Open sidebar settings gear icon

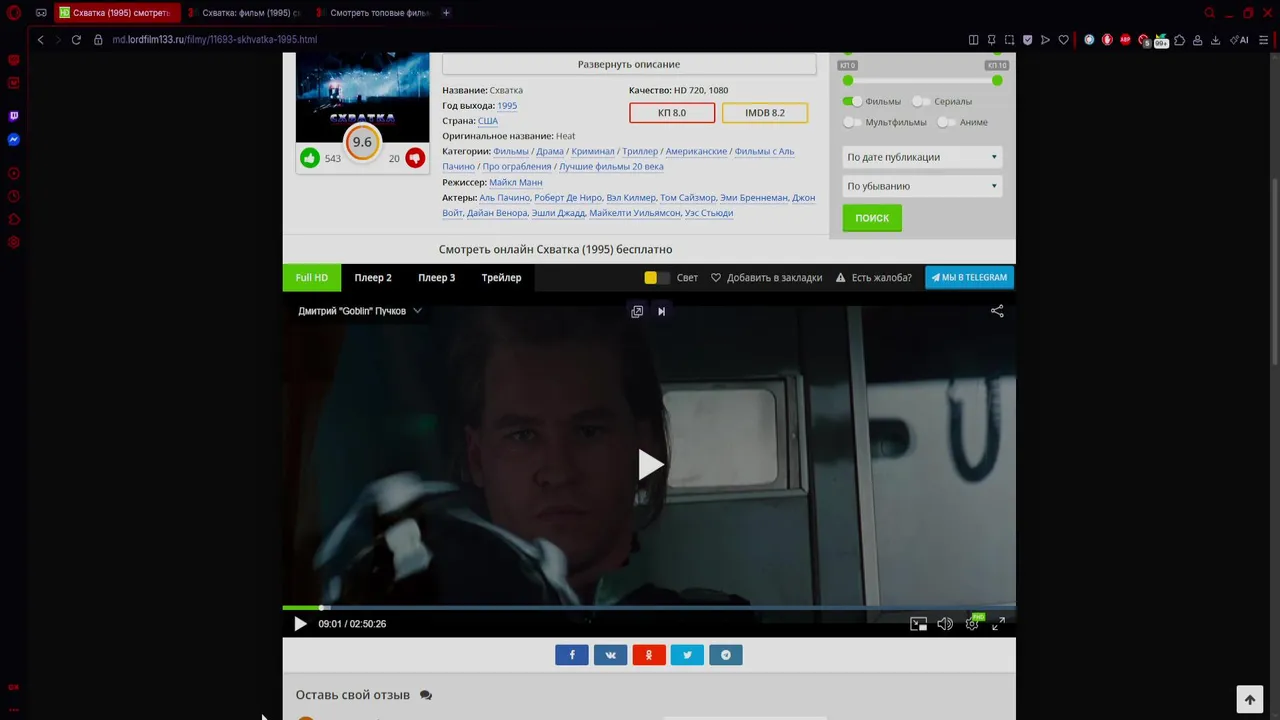[14, 242]
